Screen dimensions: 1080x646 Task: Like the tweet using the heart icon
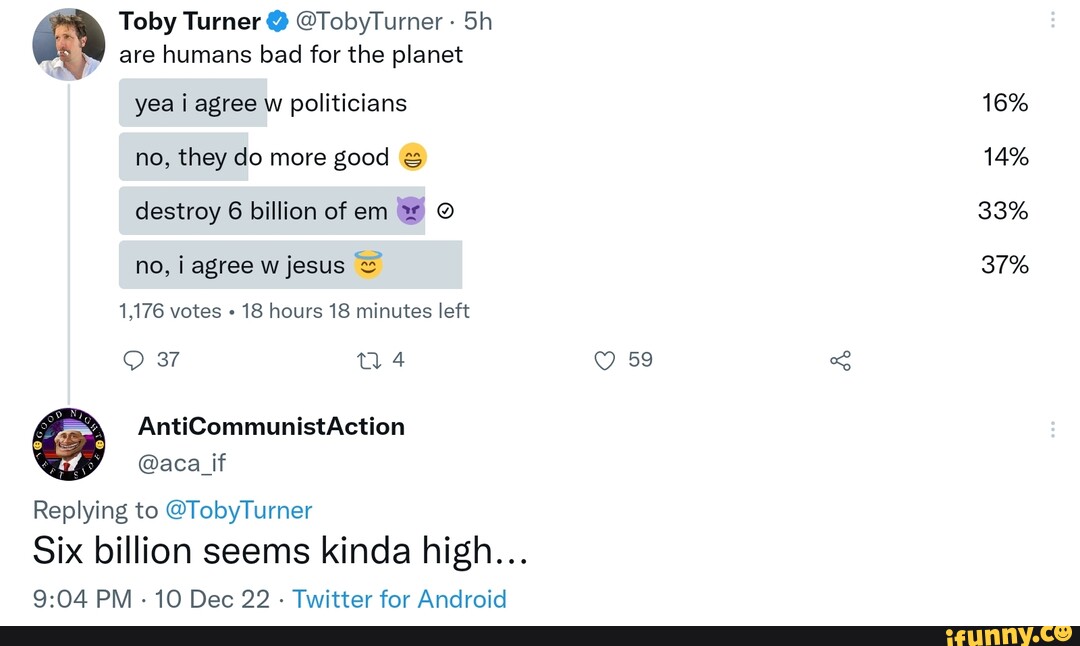point(604,360)
